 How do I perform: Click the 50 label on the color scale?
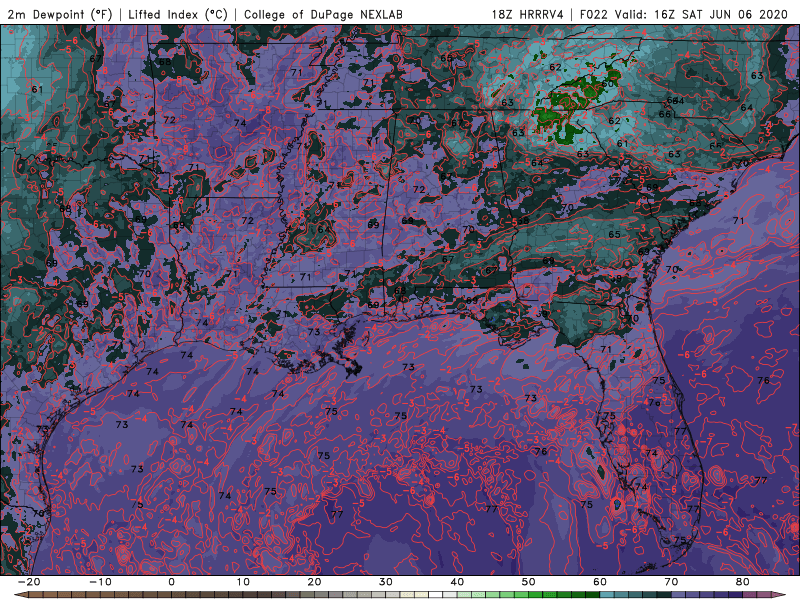(529, 582)
